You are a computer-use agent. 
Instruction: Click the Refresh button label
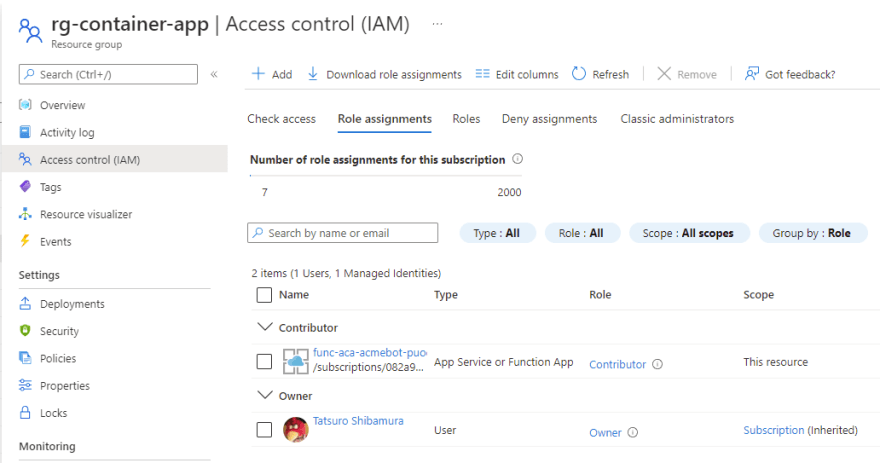point(611,74)
